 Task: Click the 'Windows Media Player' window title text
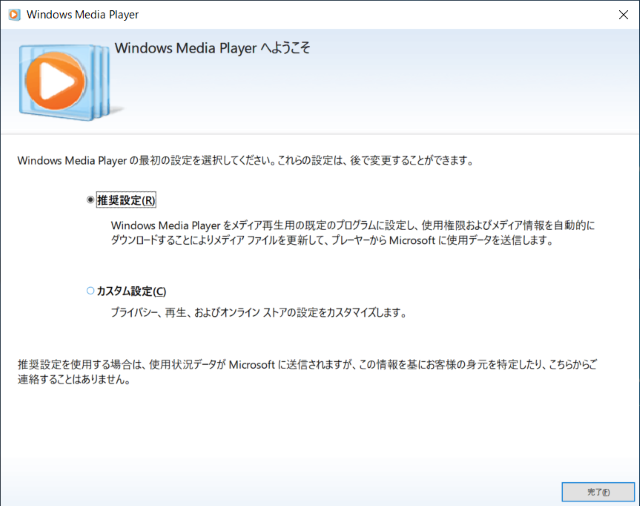[x=82, y=15]
